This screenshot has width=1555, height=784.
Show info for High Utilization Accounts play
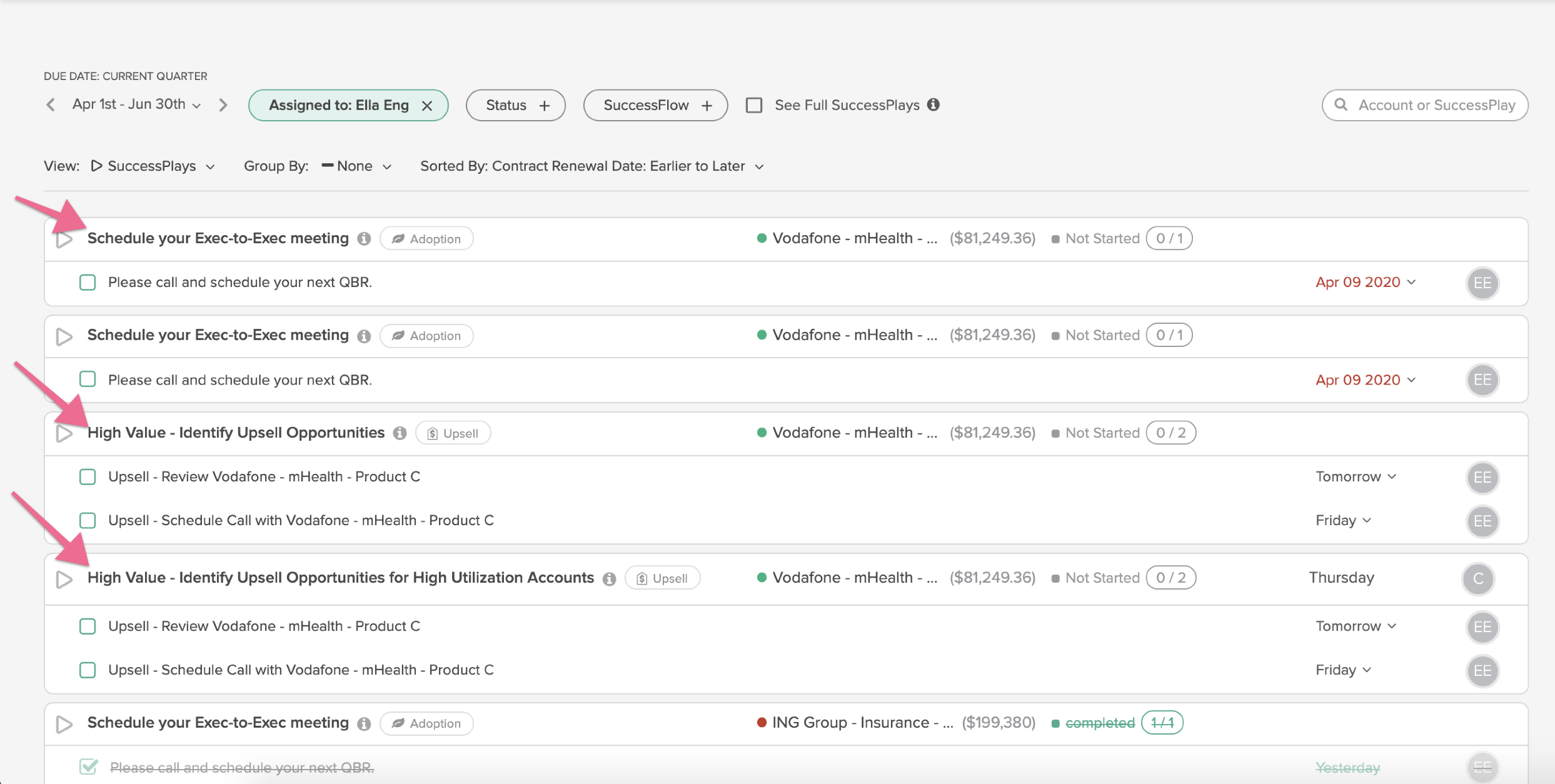(609, 579)
